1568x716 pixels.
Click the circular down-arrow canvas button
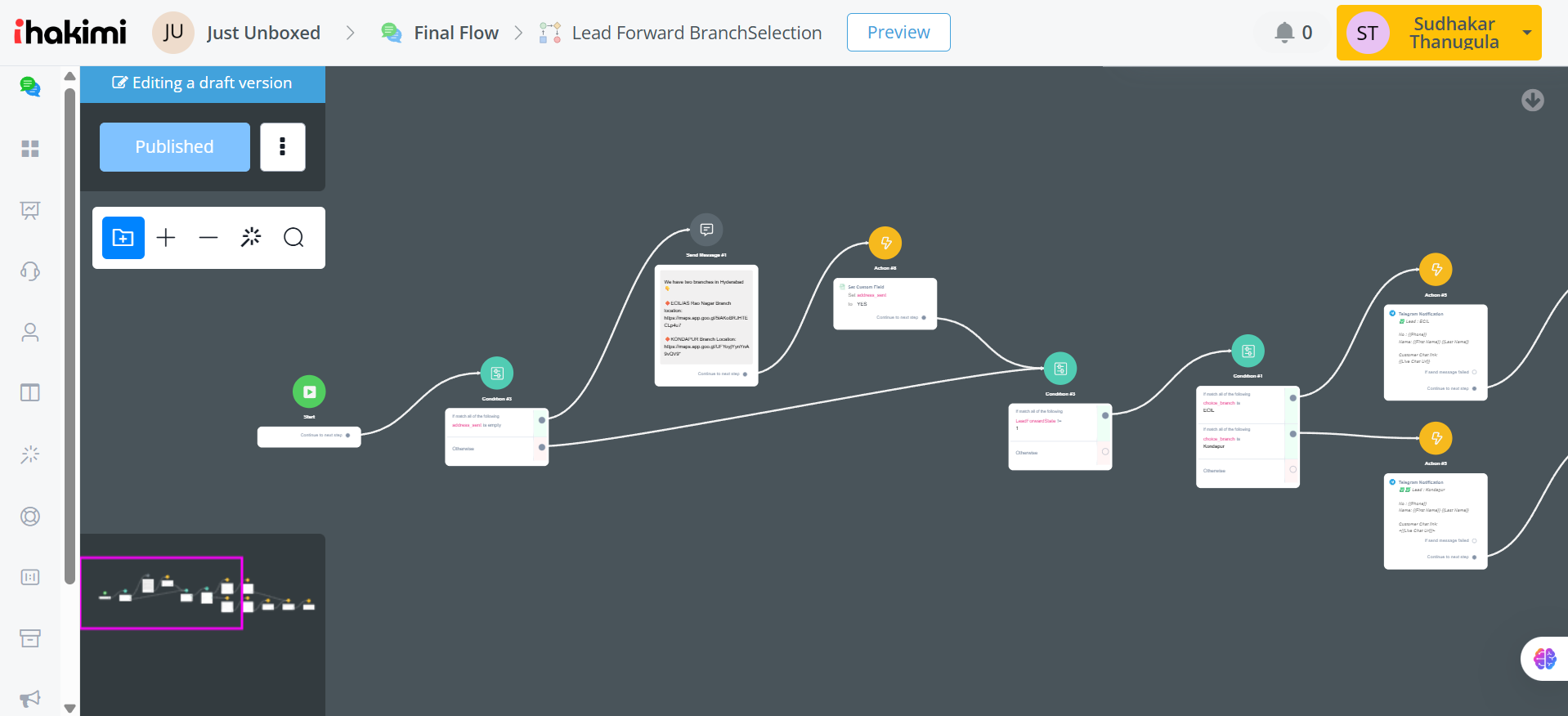pos(1533,101)
